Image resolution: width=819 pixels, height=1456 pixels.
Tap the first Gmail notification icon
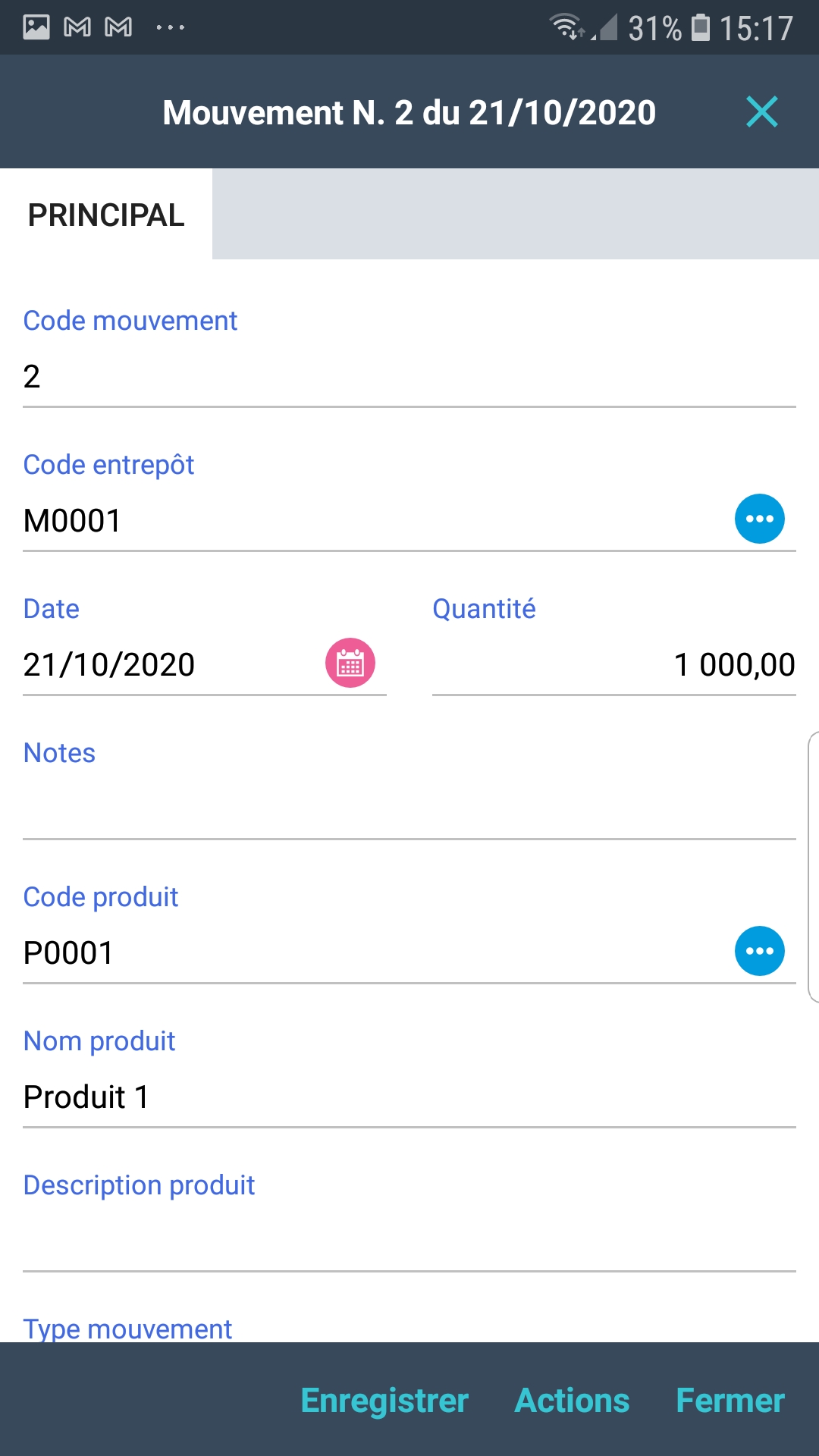[x=77, y=27]
